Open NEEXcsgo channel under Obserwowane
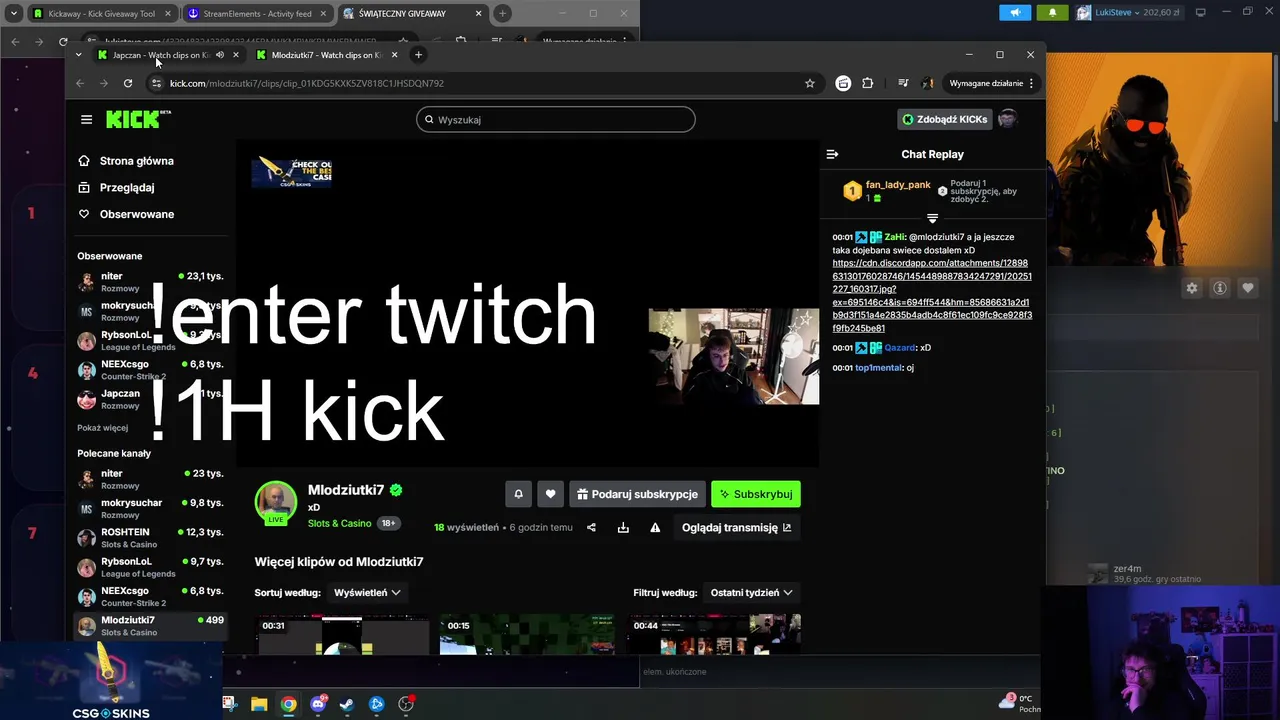1280x720 pixels. point(150,370)
